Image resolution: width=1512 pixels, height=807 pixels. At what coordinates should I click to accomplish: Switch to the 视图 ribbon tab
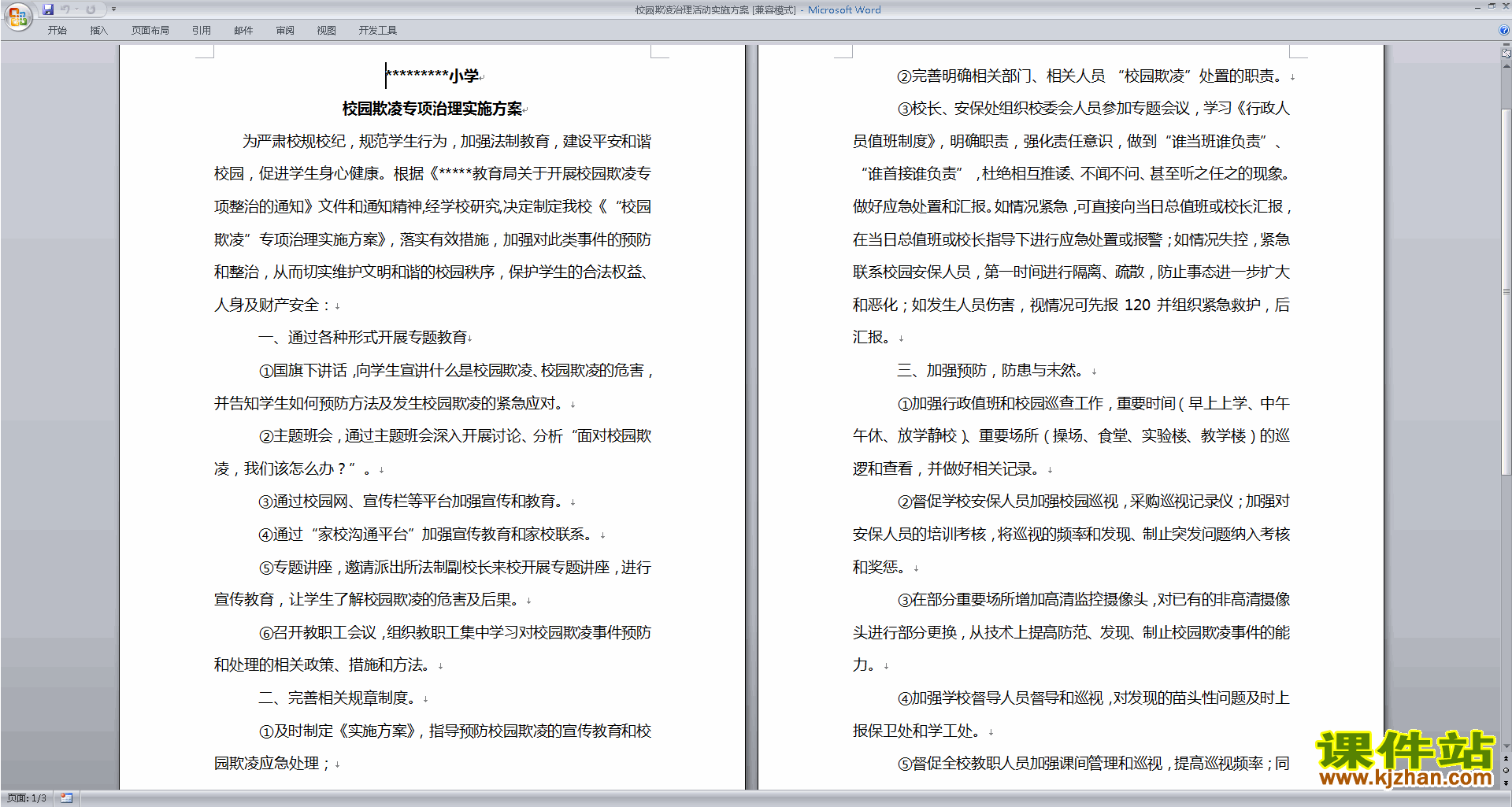(327, 31)
